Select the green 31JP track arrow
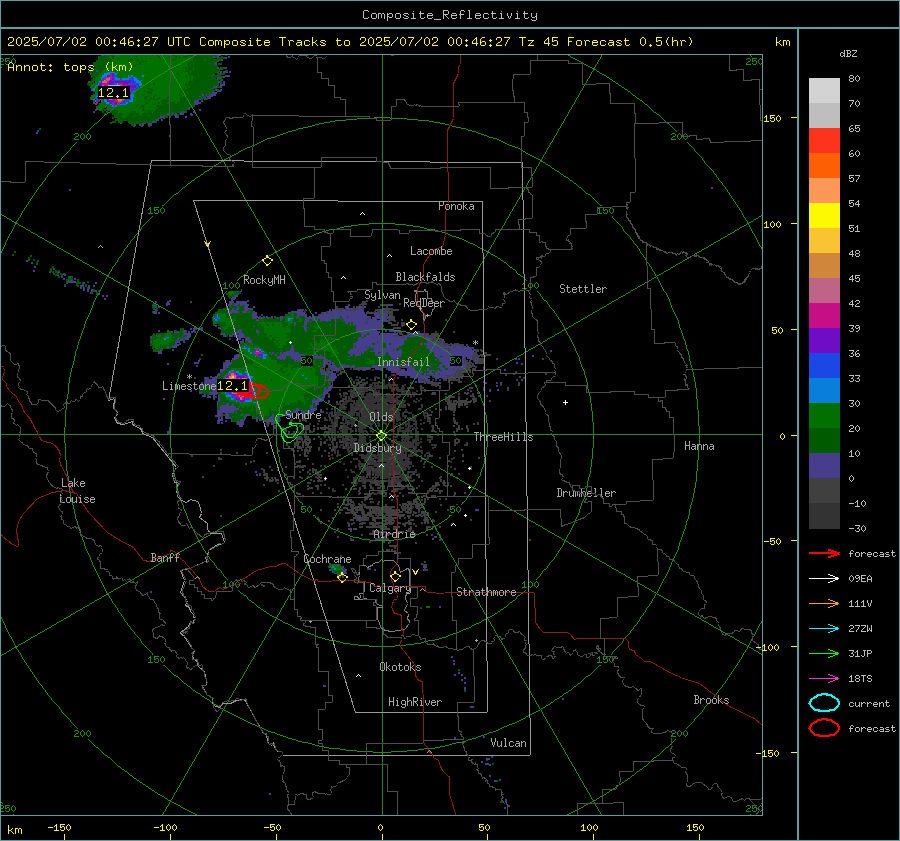The image size is (900, 841). pyautogui.click(x=824, y=653)
